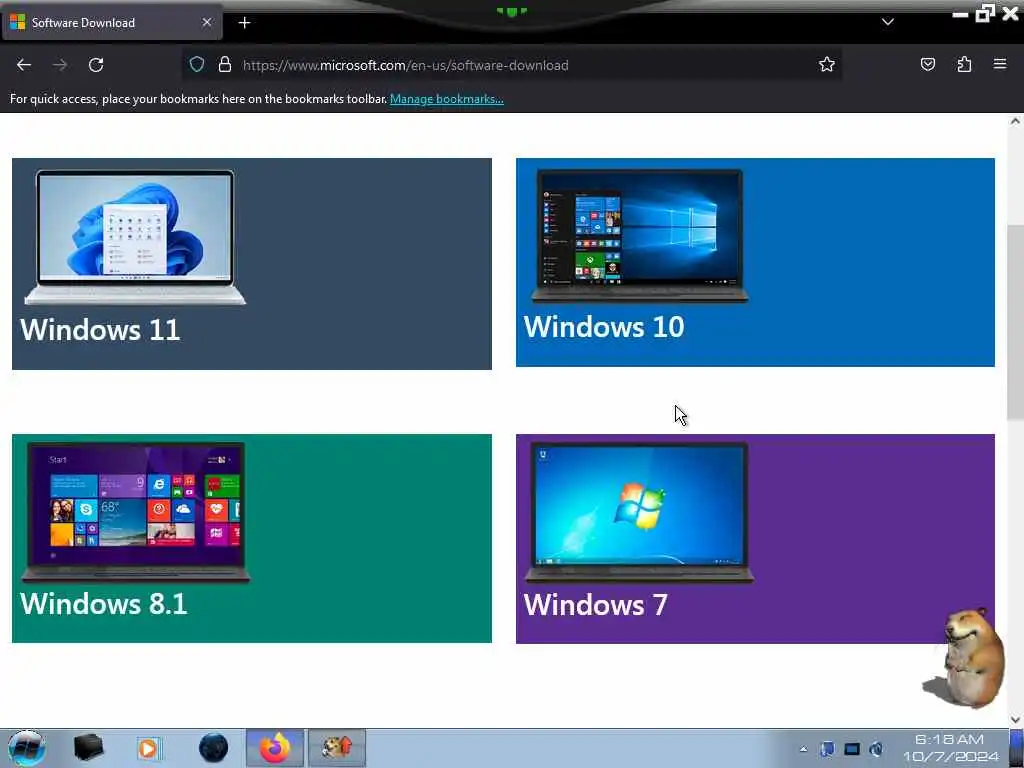Image resolution: width=1024 pixels, height=768 pixels.
Task: Launch the media player taskbar icon
Action: pyautogui.click(x=148, y=748)
